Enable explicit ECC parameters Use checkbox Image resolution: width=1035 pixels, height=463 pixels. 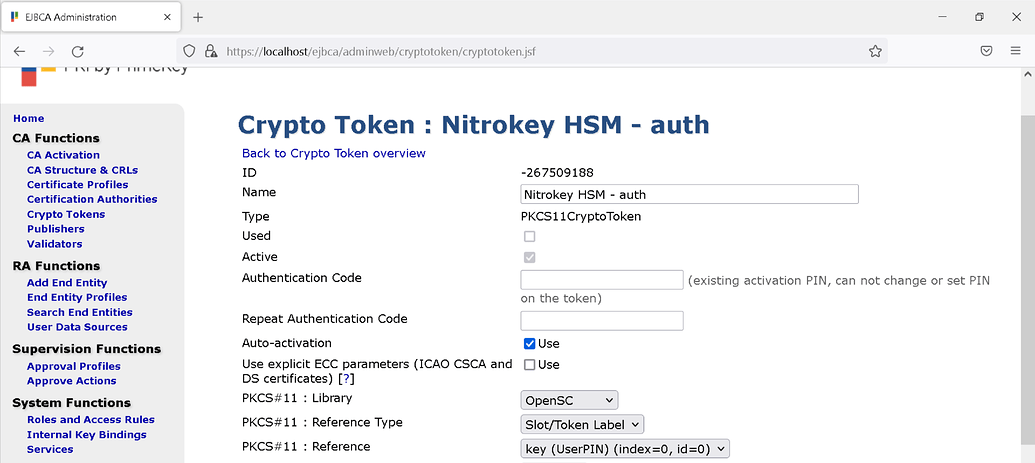(x=529, y=365)
